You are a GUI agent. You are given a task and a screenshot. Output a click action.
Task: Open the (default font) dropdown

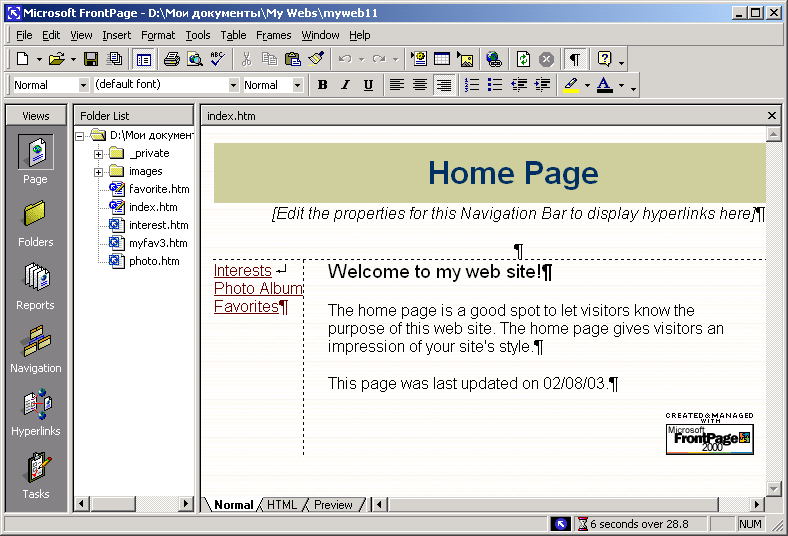(x=233, y=85)
